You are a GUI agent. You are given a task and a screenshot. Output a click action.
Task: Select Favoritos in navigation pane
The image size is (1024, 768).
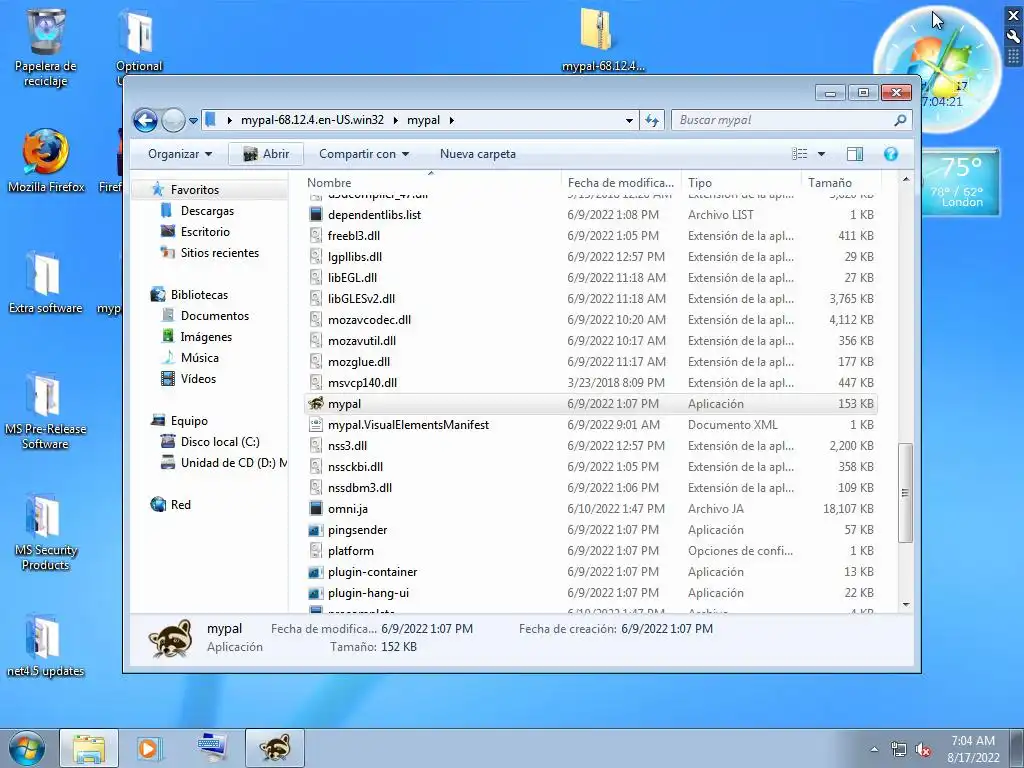click(195, 190)
